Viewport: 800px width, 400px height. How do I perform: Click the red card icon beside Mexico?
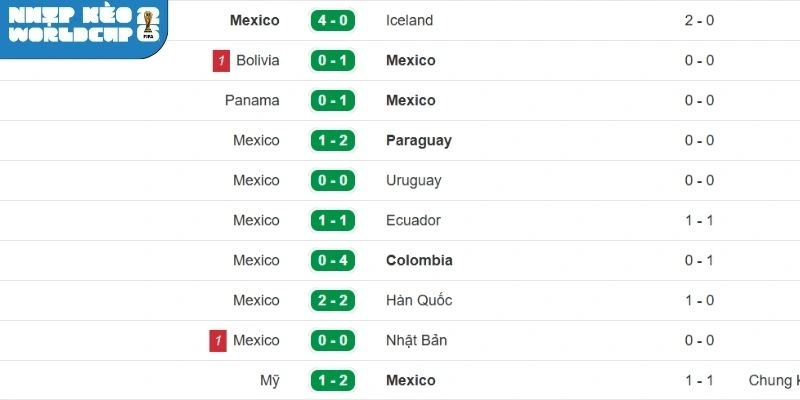tap(219, 341)
